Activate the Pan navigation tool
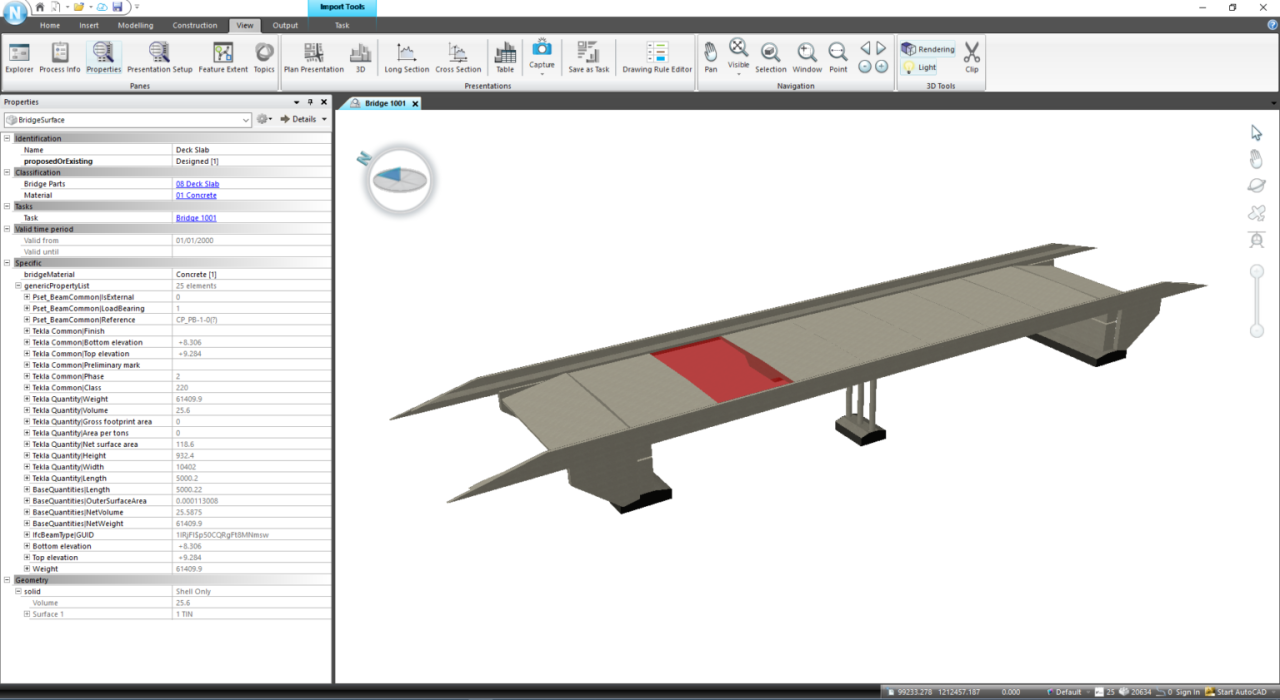 [710, 57]
